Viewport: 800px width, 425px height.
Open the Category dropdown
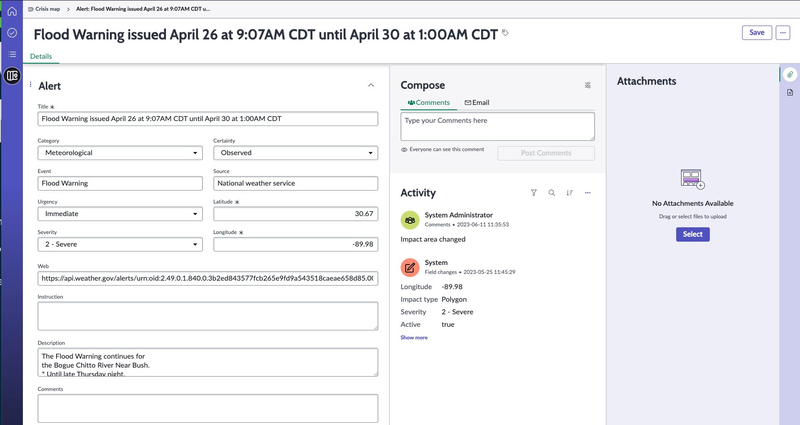point(120,153)
